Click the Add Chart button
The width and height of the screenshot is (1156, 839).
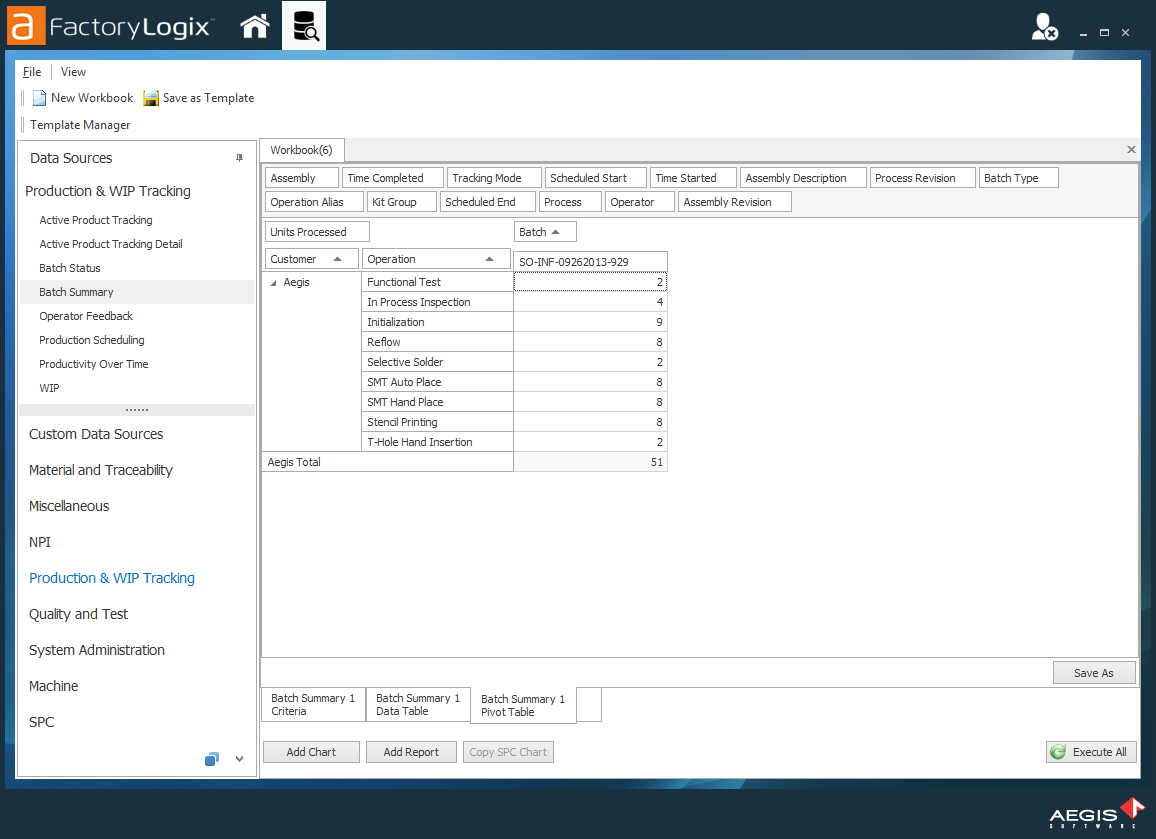311,751
